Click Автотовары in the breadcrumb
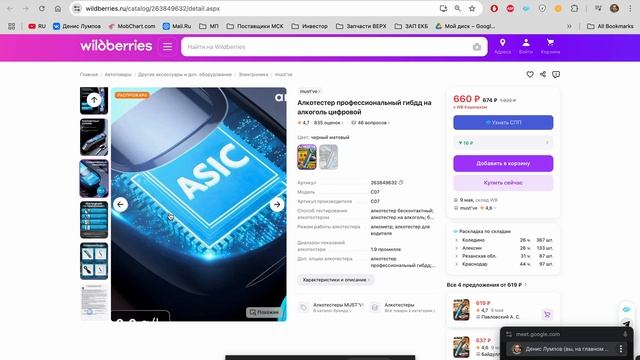The width and height of the screenshot is (640, 360). (x=118, y=75)
